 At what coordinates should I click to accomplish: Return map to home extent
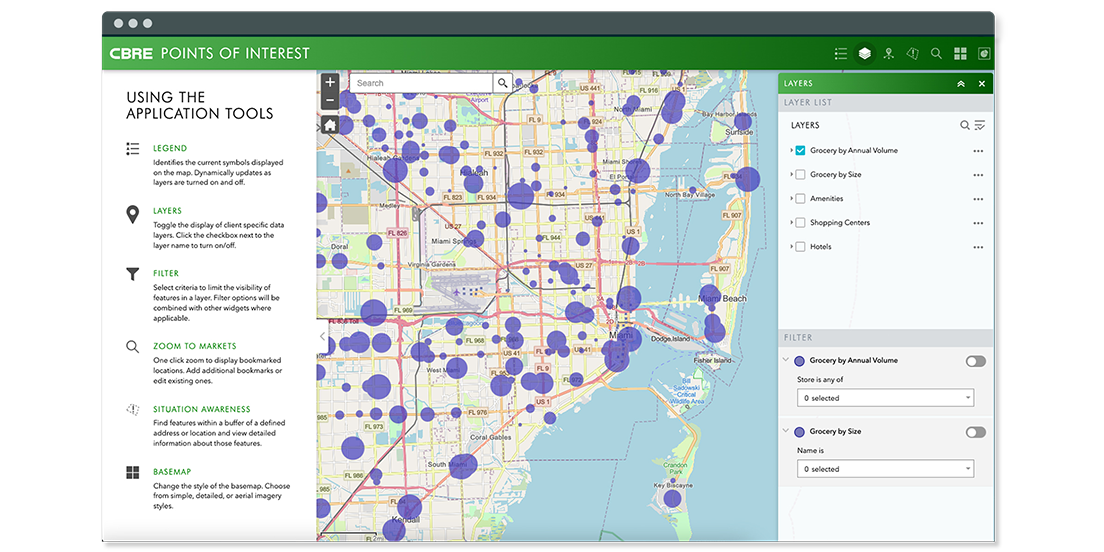[x=330, y=125]
